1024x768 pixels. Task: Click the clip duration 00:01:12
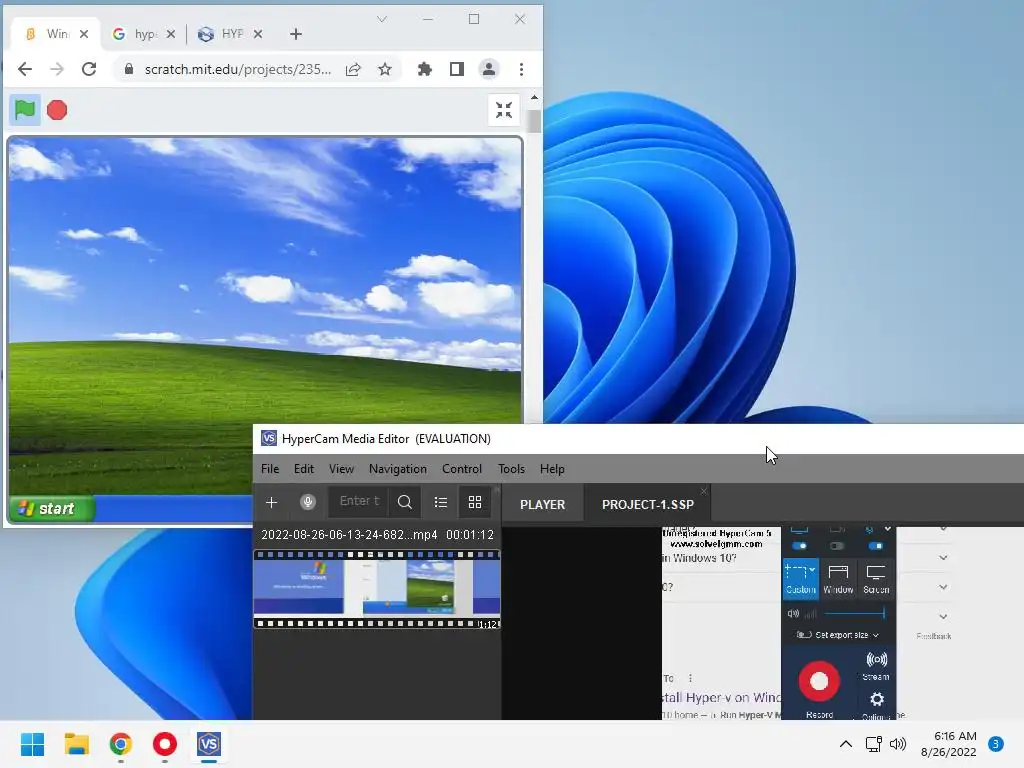click(x=470, y=535)
